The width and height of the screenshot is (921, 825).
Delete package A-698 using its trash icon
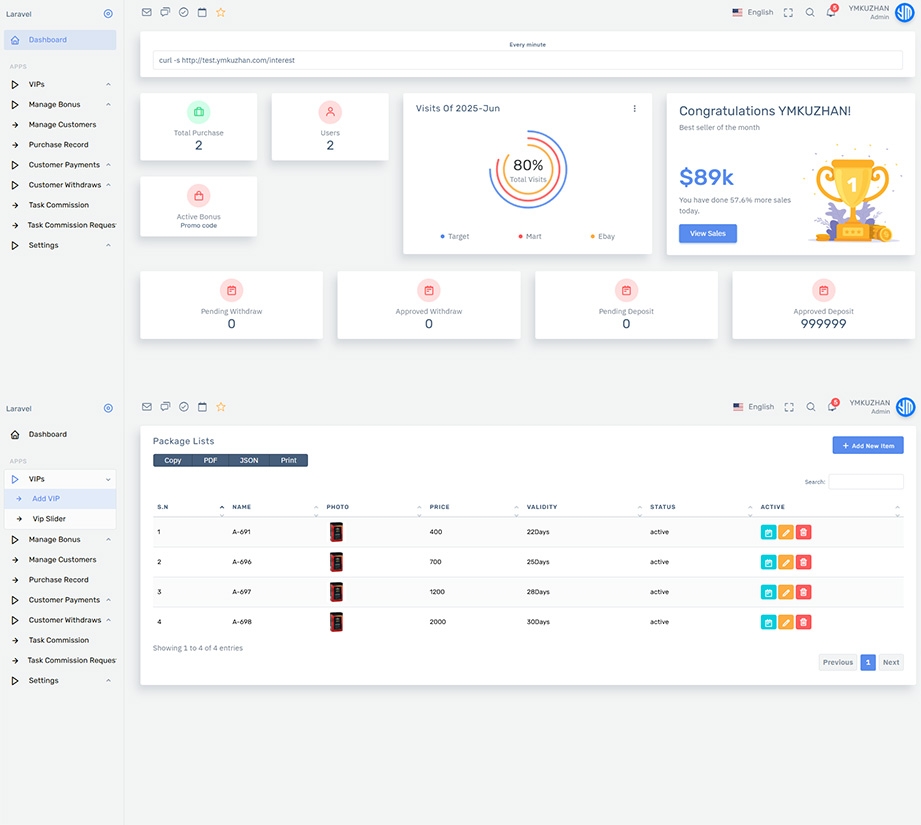pyautogui.click(x=804, y=622)
